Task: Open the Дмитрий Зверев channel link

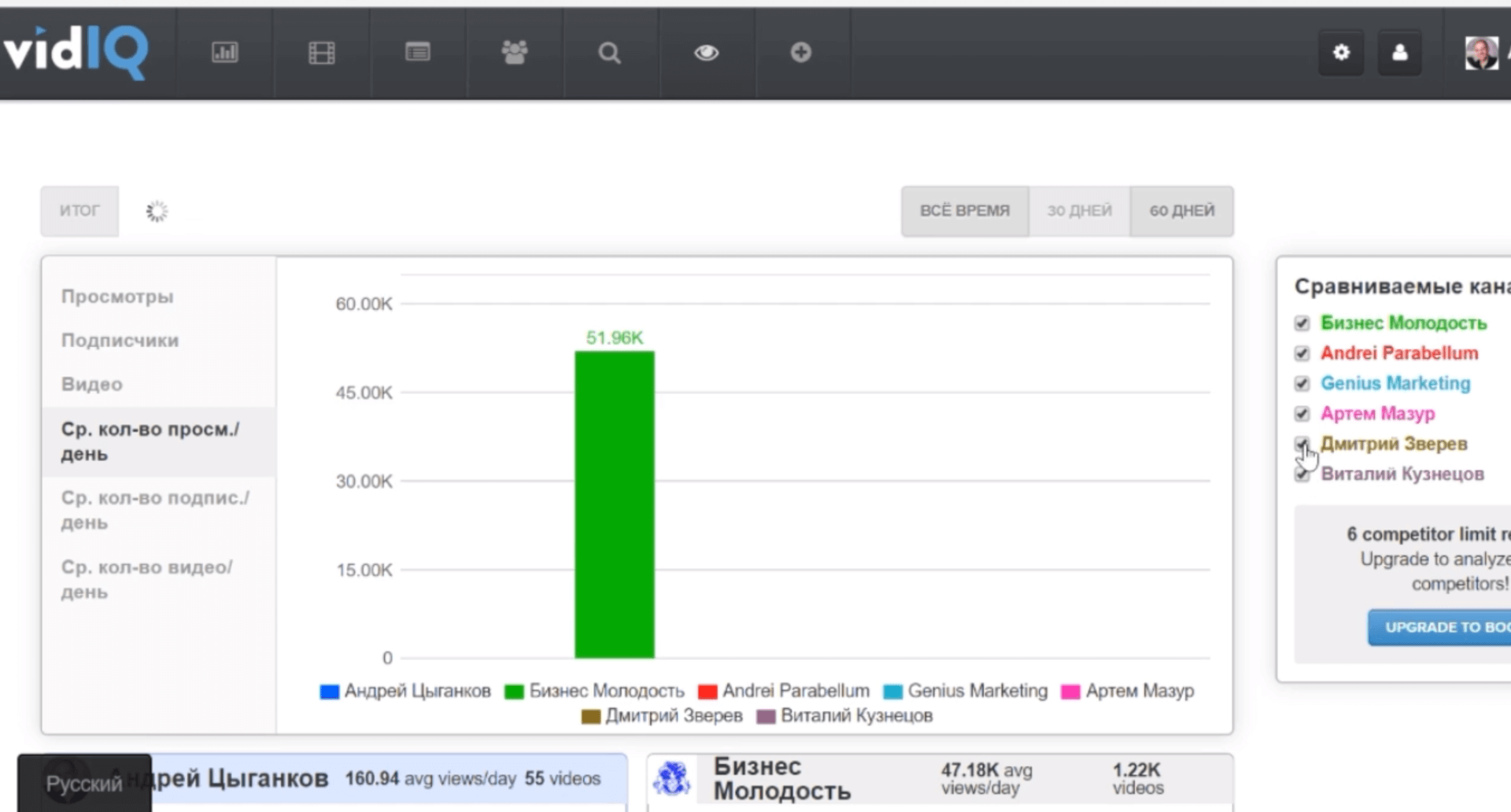Action: tap(1394, 444)
